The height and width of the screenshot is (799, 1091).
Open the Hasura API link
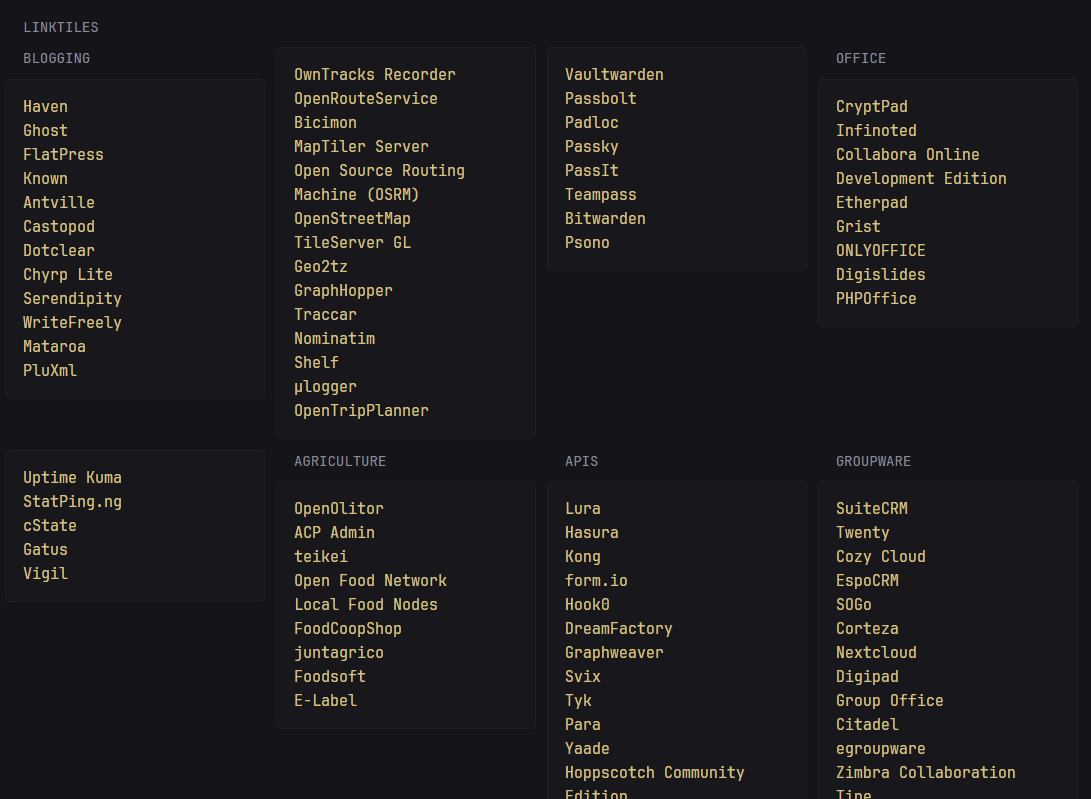[591, 532]
